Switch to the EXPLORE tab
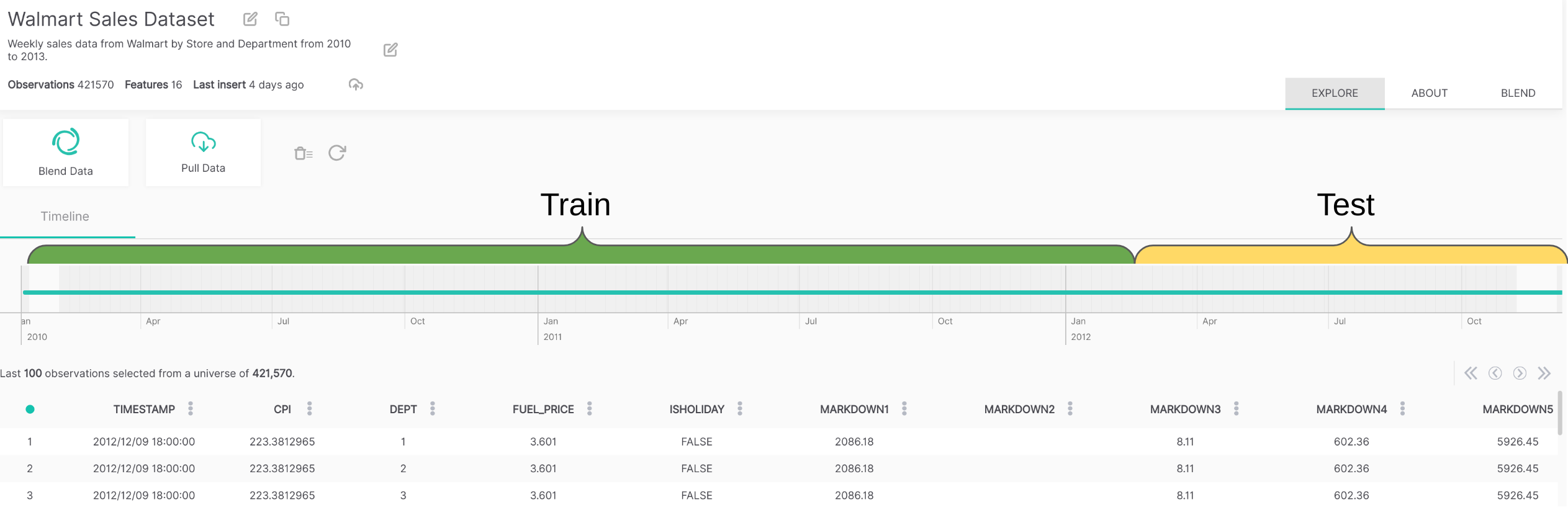1568x510 pixels. 1335,93
